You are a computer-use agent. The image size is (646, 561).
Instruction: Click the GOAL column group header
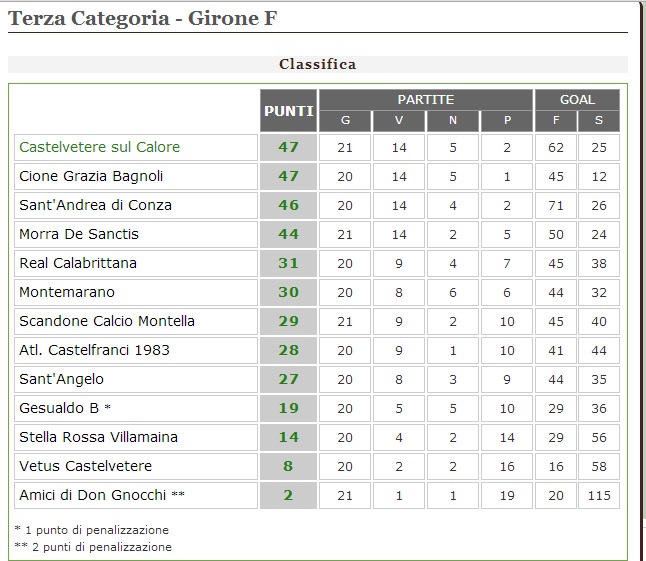click(x=577, y=100)
